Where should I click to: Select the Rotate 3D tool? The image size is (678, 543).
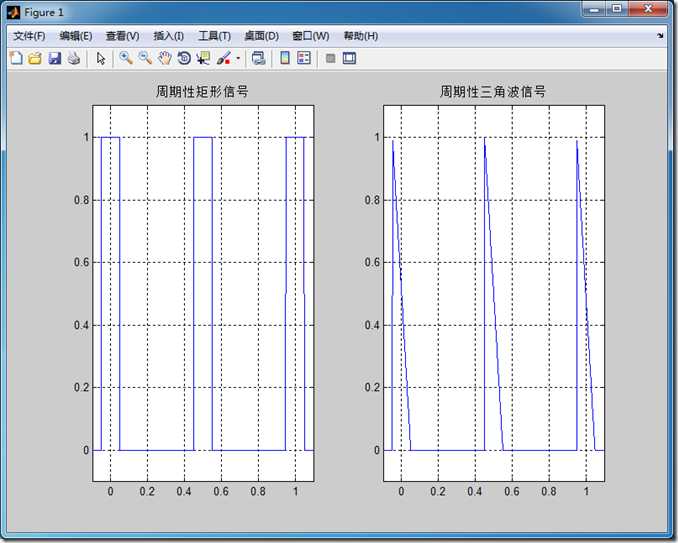184,58
